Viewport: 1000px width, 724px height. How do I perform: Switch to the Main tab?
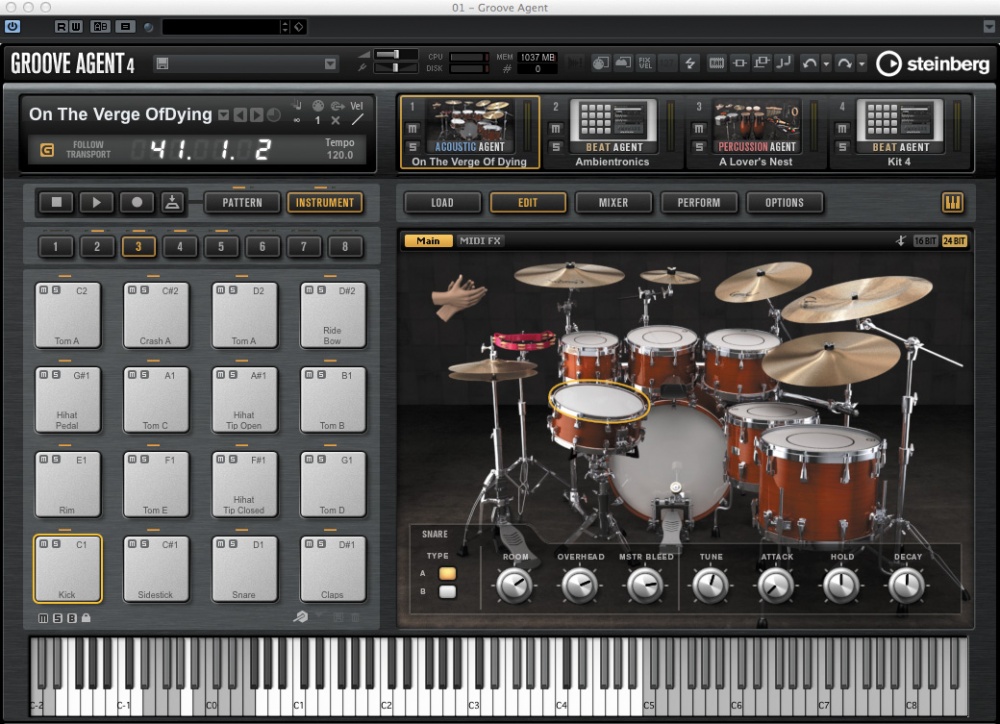click(428, 240)
